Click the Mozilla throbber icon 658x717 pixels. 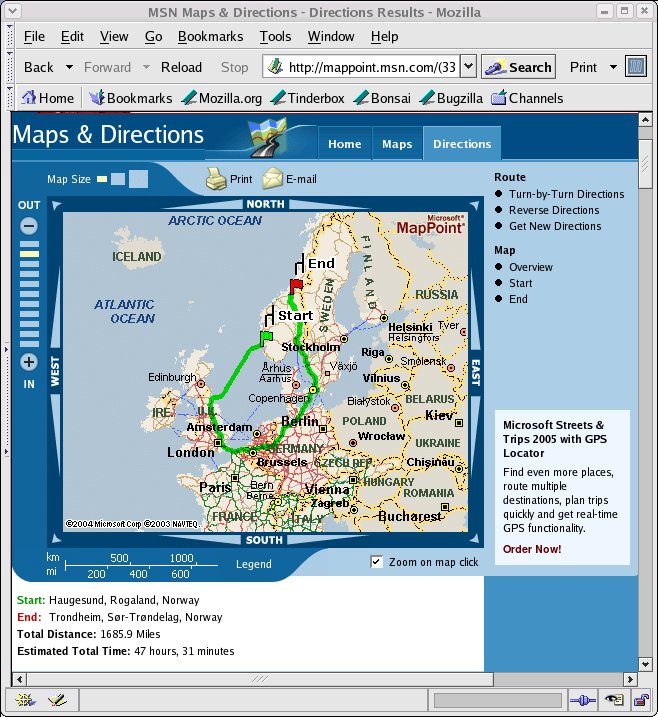point(636,67)
